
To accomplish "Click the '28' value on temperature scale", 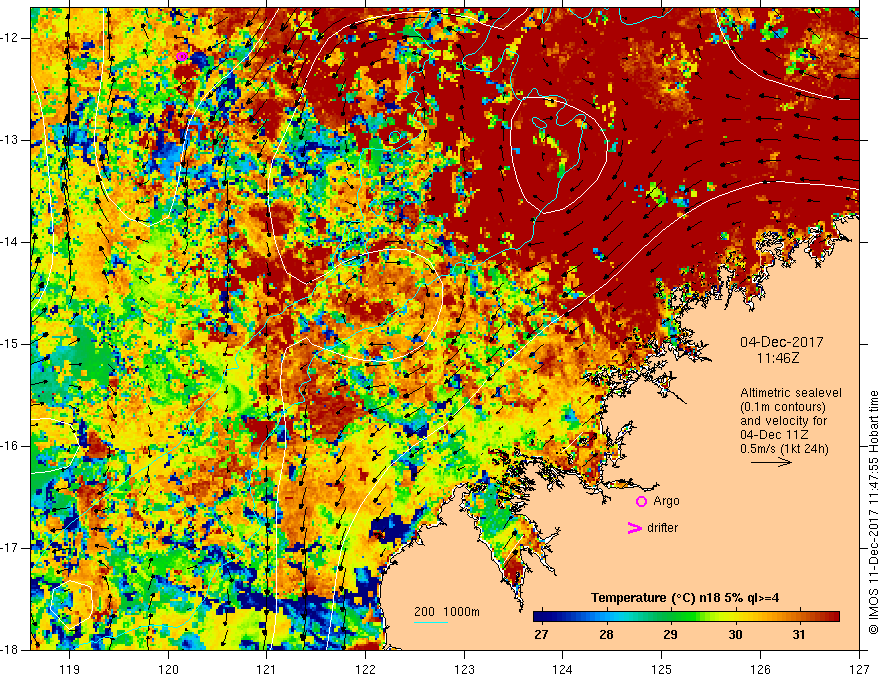I will coord(606,635).
